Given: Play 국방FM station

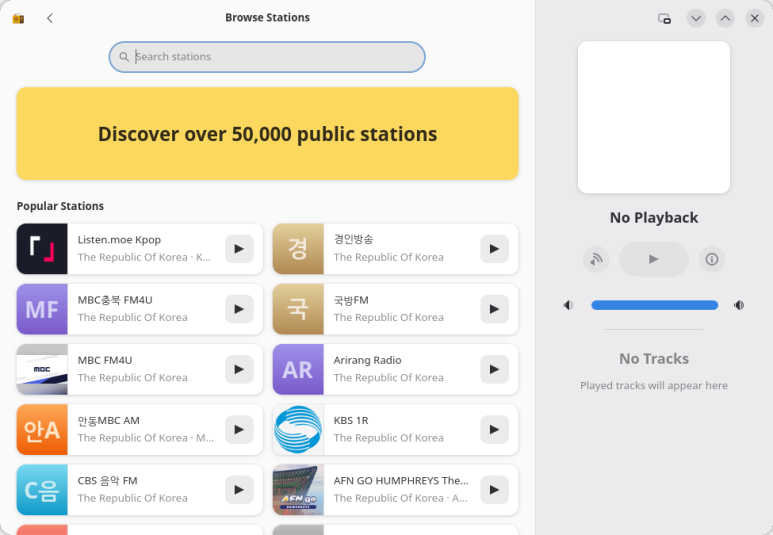Looking at the screenshot, I should click(494, 309).
